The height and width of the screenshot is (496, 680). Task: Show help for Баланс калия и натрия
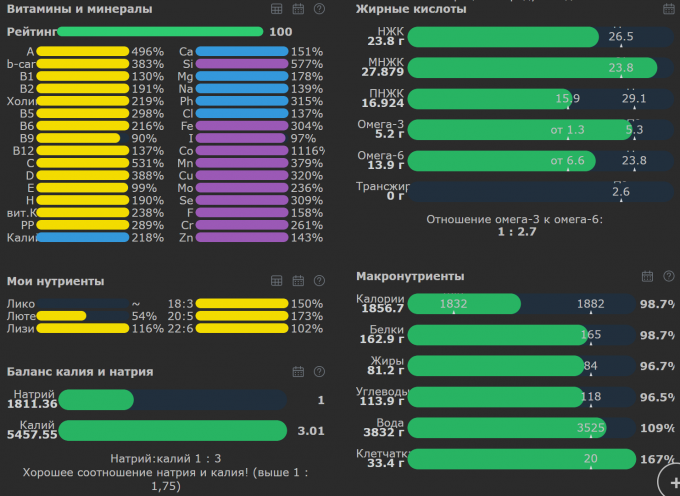coord(319,372)
